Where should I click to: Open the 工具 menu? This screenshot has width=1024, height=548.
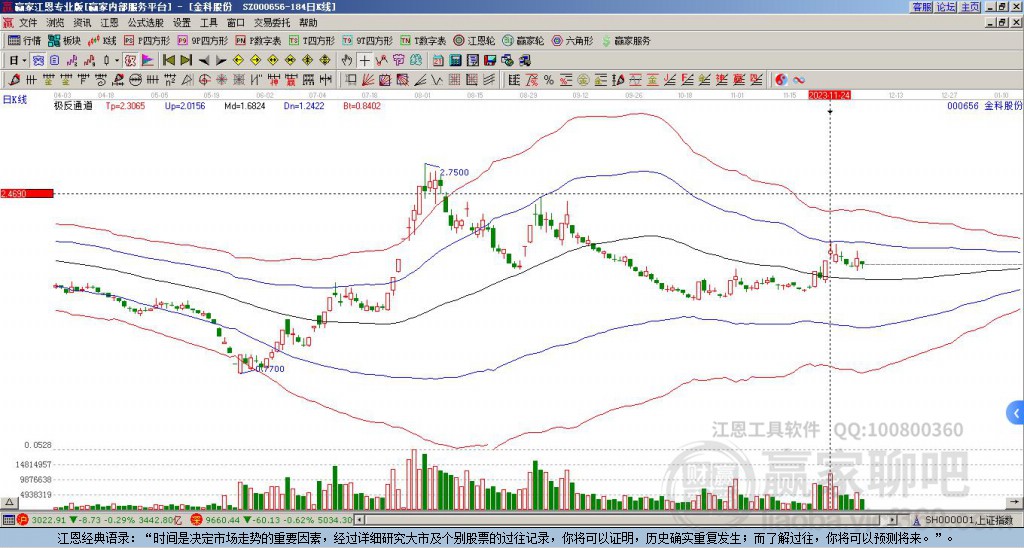[x=208, y=23]
